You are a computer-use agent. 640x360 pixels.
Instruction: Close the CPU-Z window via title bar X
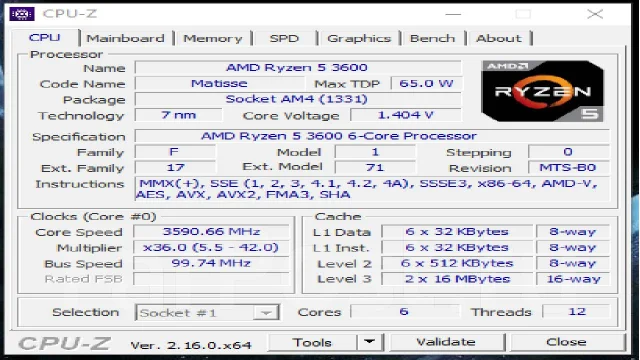click(x=595, y=14)
